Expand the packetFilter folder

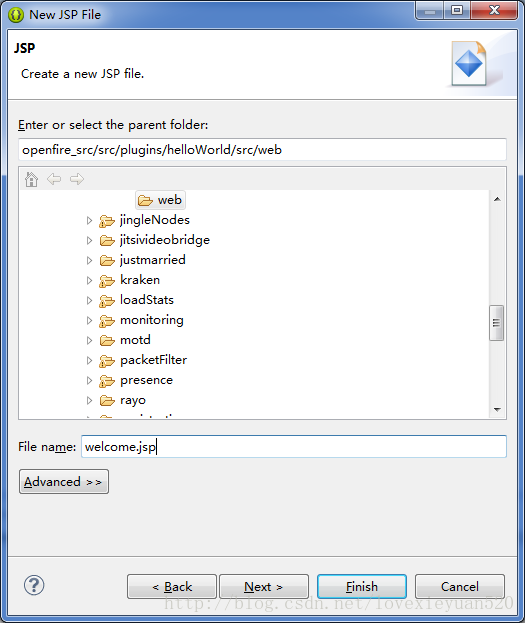pos(89,360)
